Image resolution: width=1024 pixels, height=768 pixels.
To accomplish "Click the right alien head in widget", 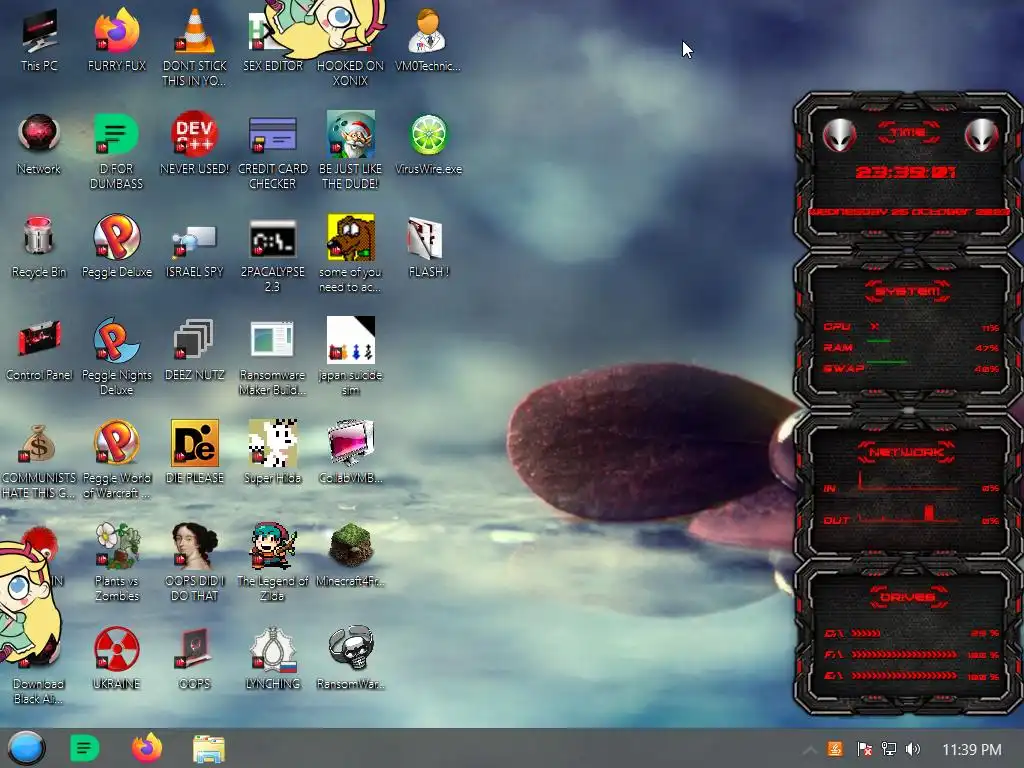I will (982, 136).
